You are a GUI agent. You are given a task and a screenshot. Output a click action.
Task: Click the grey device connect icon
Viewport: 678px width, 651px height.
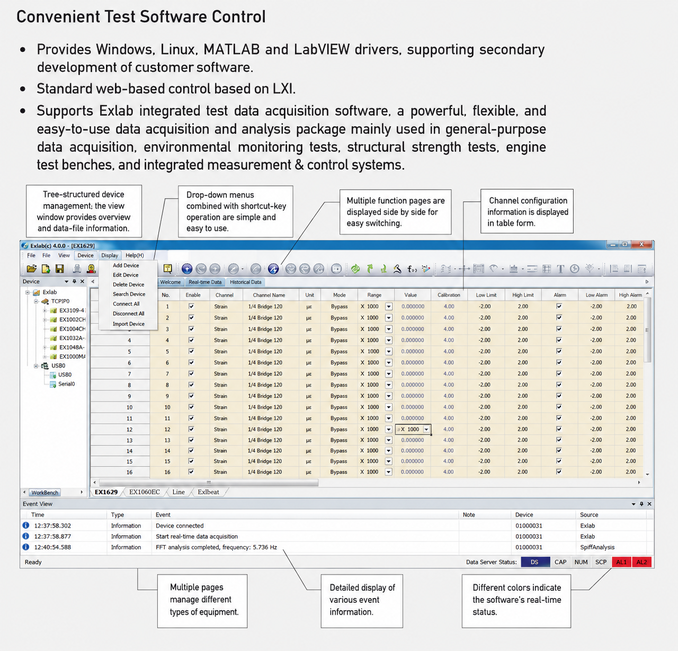77,269
